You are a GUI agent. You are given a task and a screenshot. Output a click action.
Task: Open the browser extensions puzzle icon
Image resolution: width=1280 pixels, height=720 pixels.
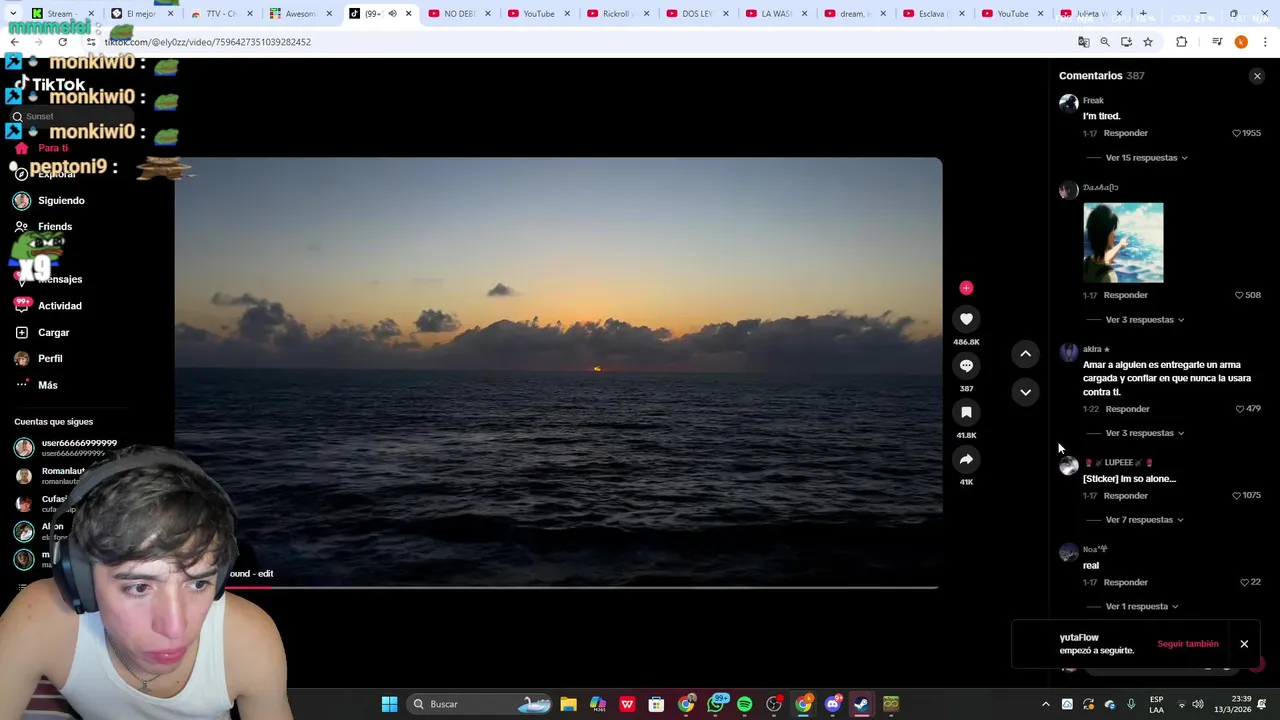tap(1182, 42)
